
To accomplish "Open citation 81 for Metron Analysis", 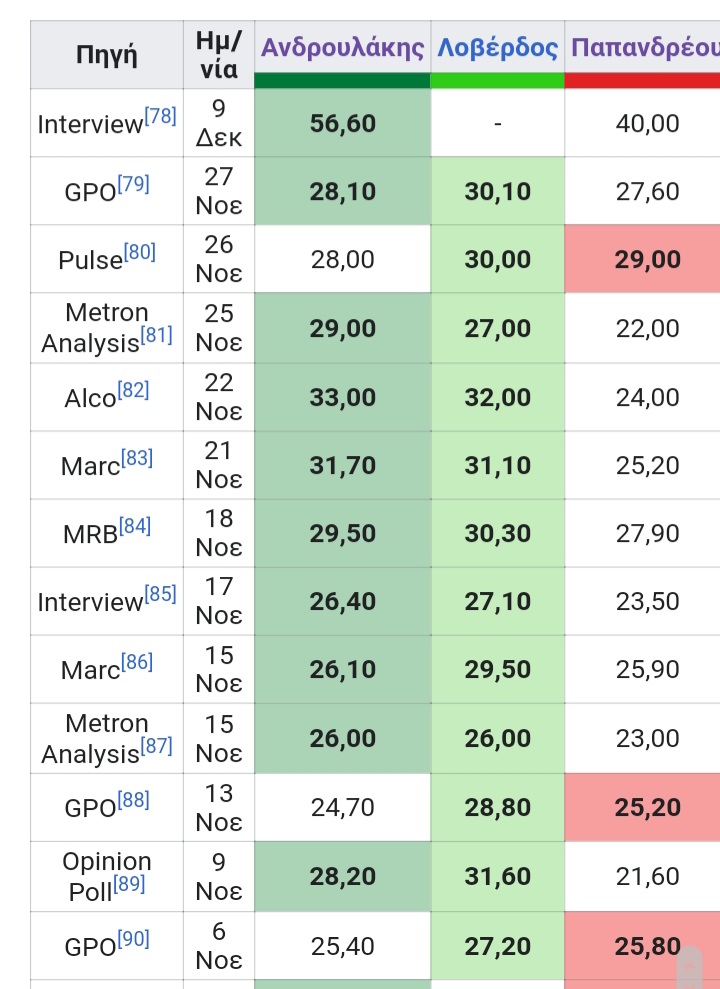I will pyautogui.click(x=156, y=335).
